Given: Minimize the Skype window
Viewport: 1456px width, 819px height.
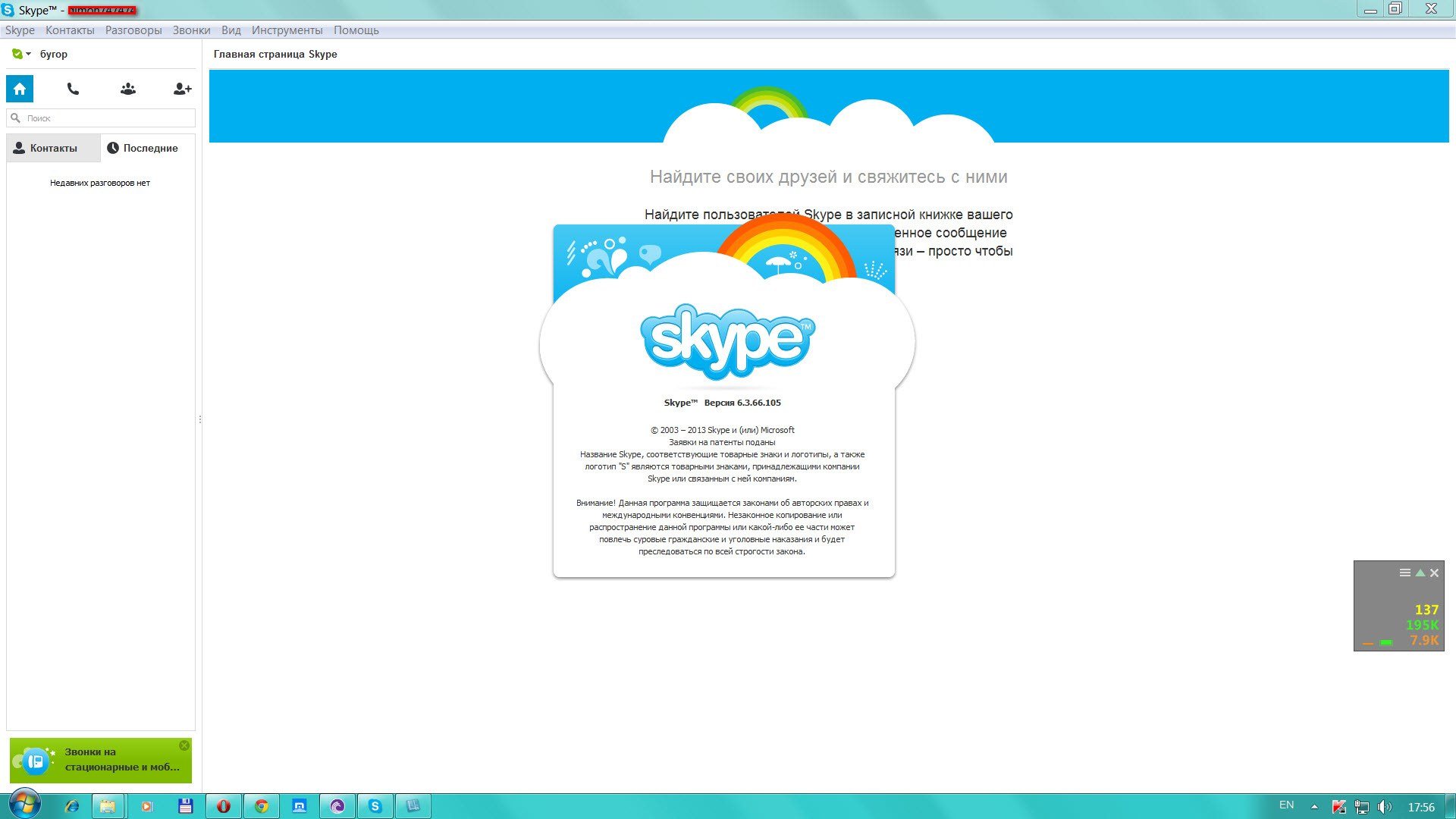Looking at the screenshot, I should [1370, 10].
